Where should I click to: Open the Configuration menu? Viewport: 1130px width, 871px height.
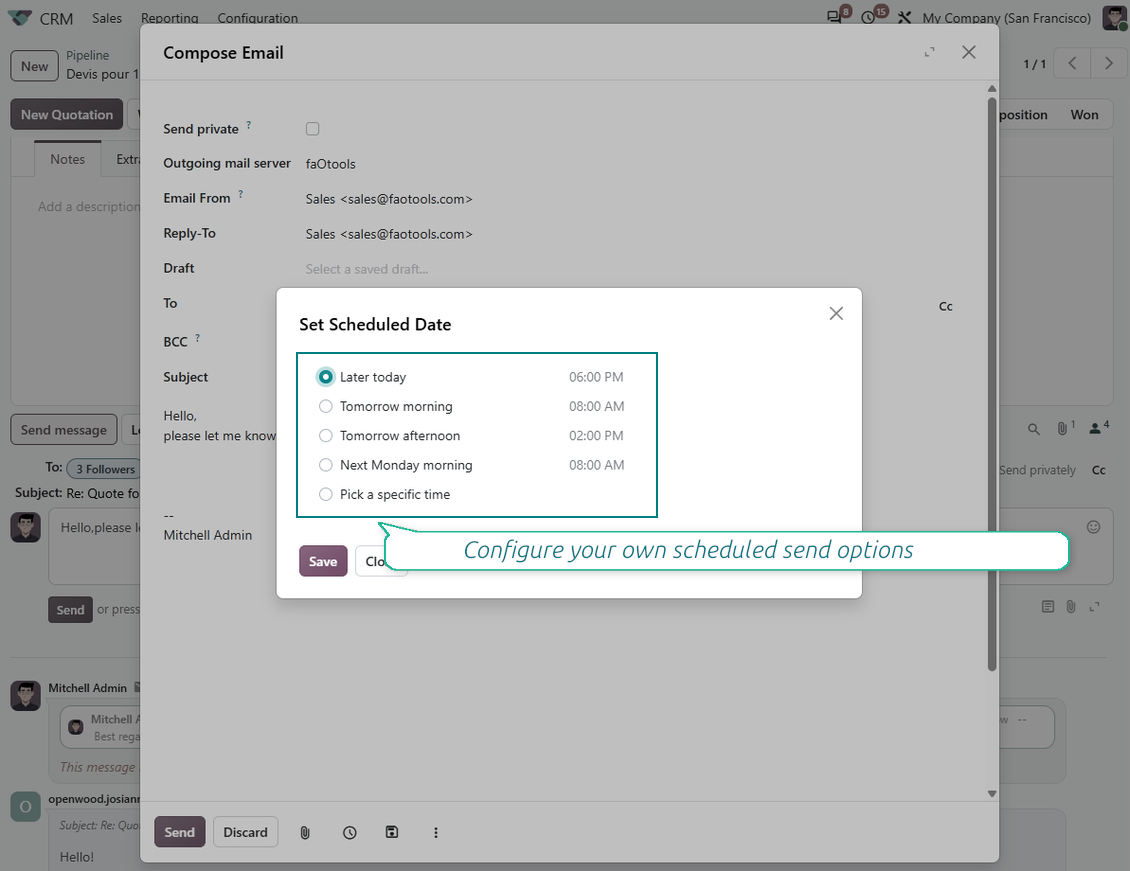point(257,18)
